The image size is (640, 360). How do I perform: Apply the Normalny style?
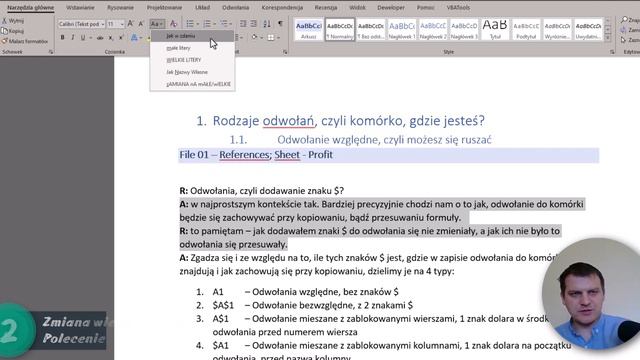coord(340,29)
